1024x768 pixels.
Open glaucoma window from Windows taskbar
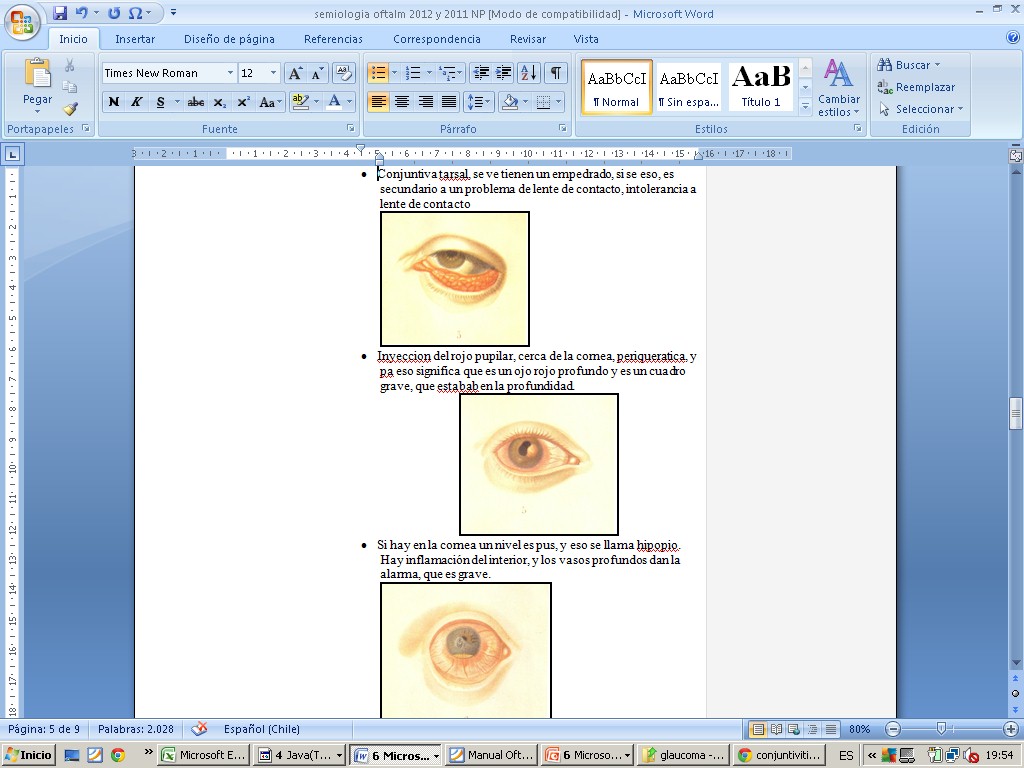click(684, 755)
